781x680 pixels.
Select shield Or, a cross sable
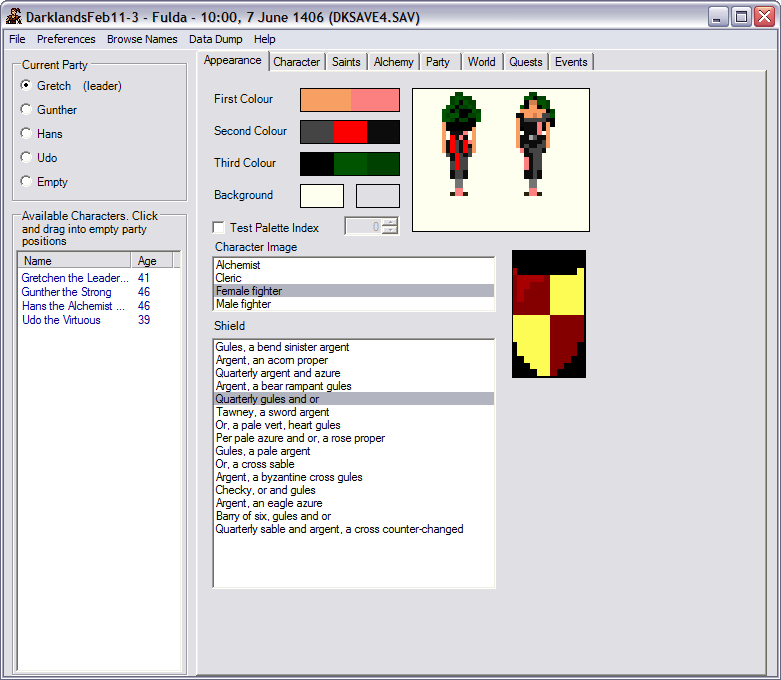pos(354,463)
